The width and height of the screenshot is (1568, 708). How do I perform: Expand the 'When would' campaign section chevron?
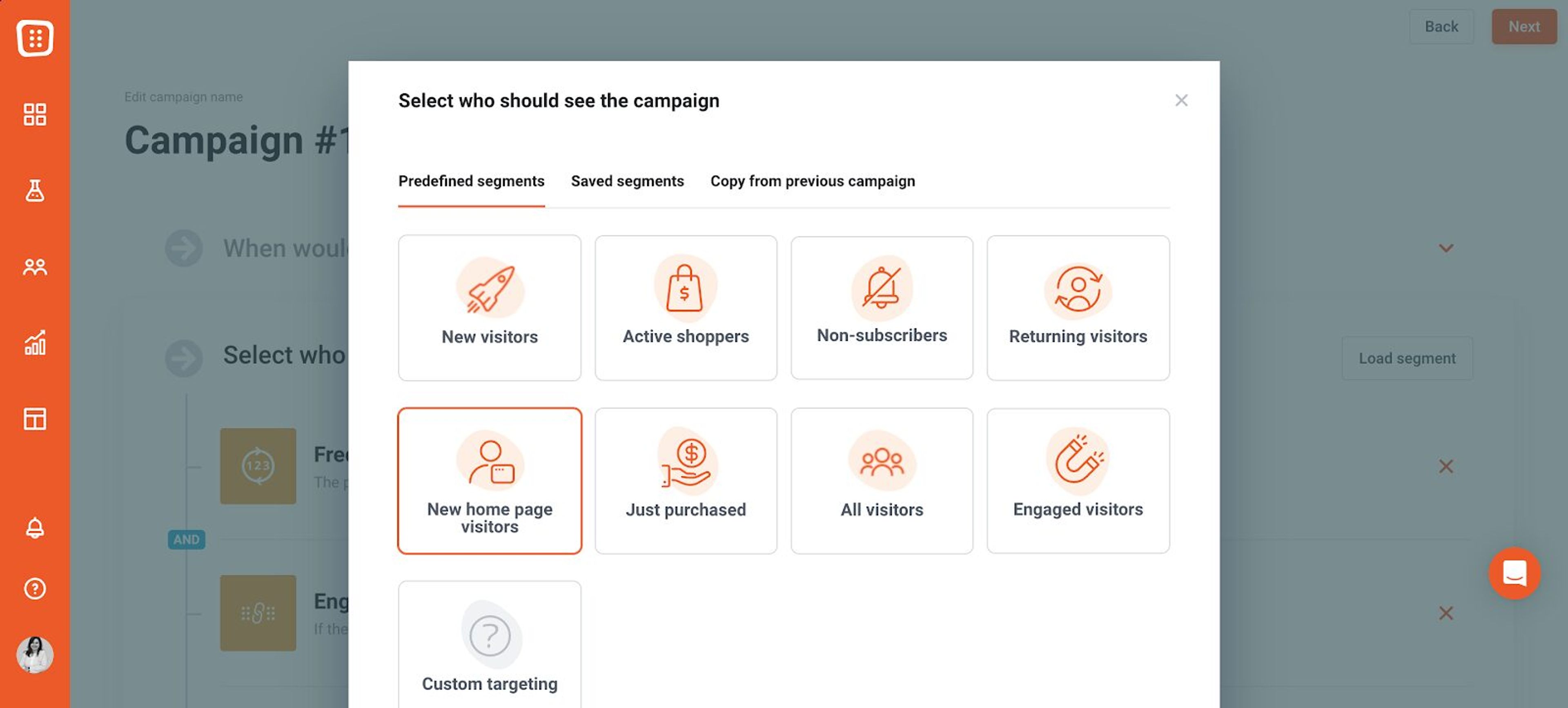1445,248
